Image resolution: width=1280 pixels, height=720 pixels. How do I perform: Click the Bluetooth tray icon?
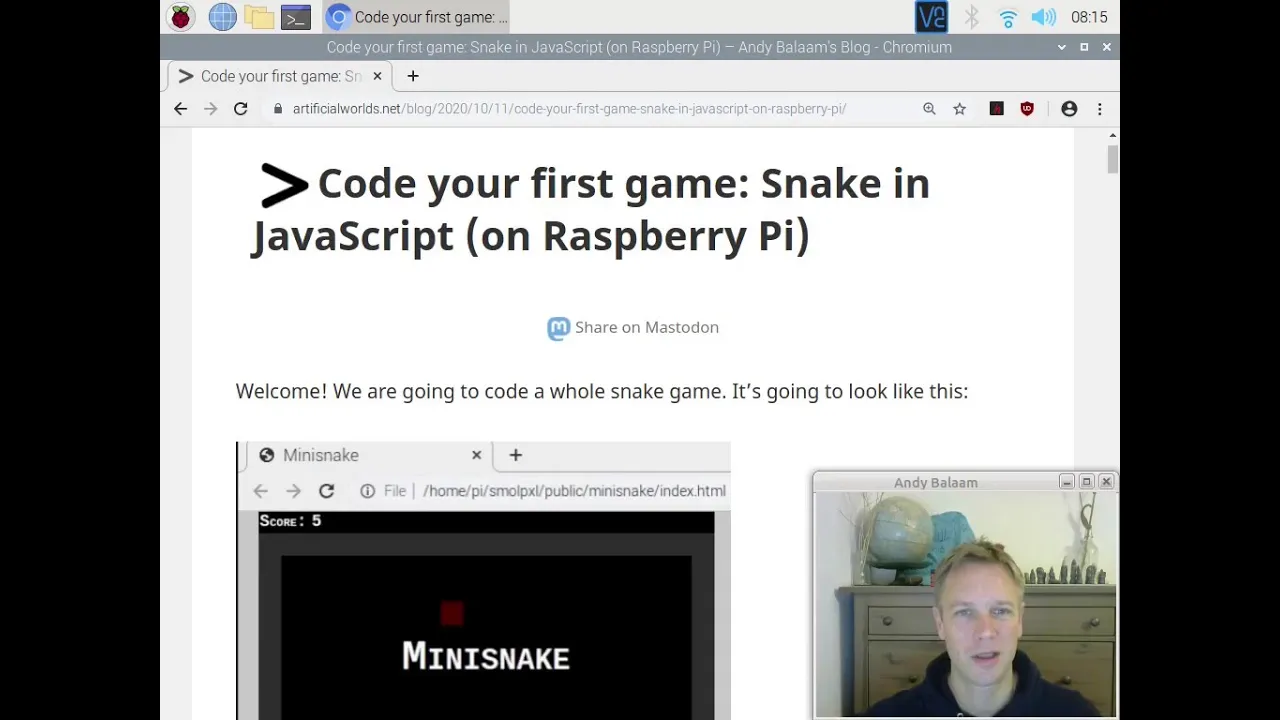pos(971,17)
